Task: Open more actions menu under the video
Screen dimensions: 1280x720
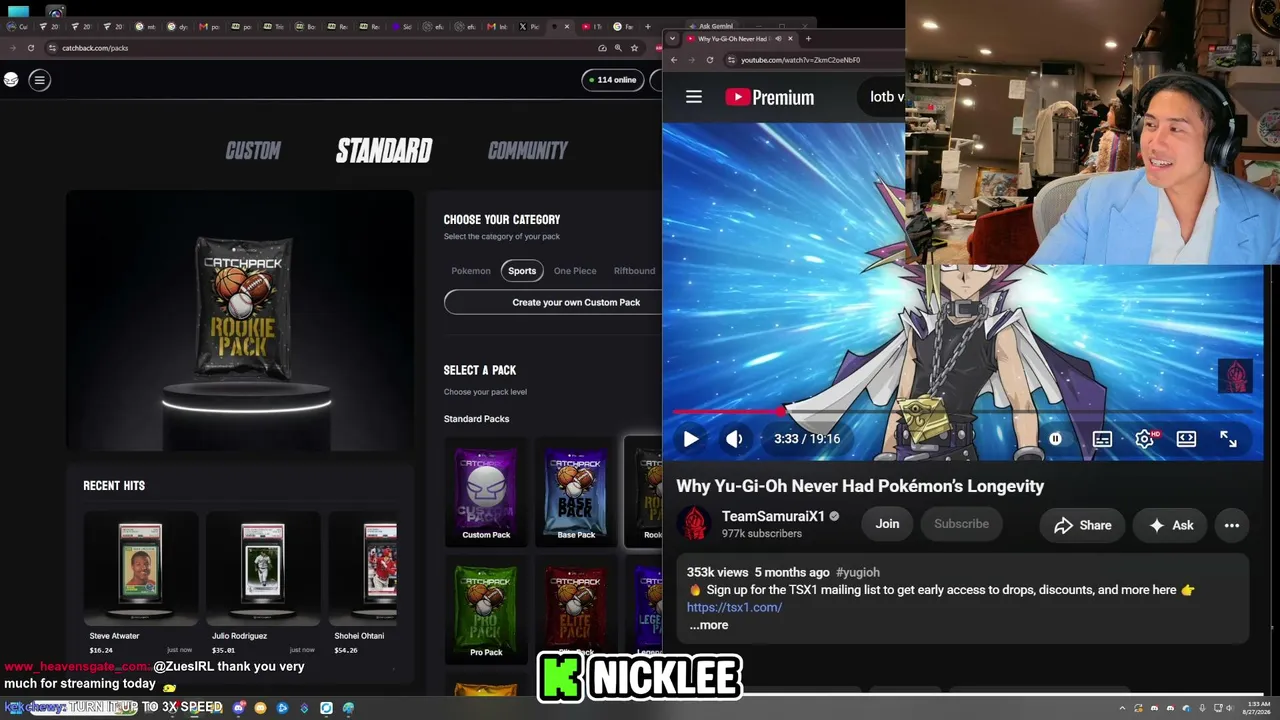Action: coord(1232,525)
